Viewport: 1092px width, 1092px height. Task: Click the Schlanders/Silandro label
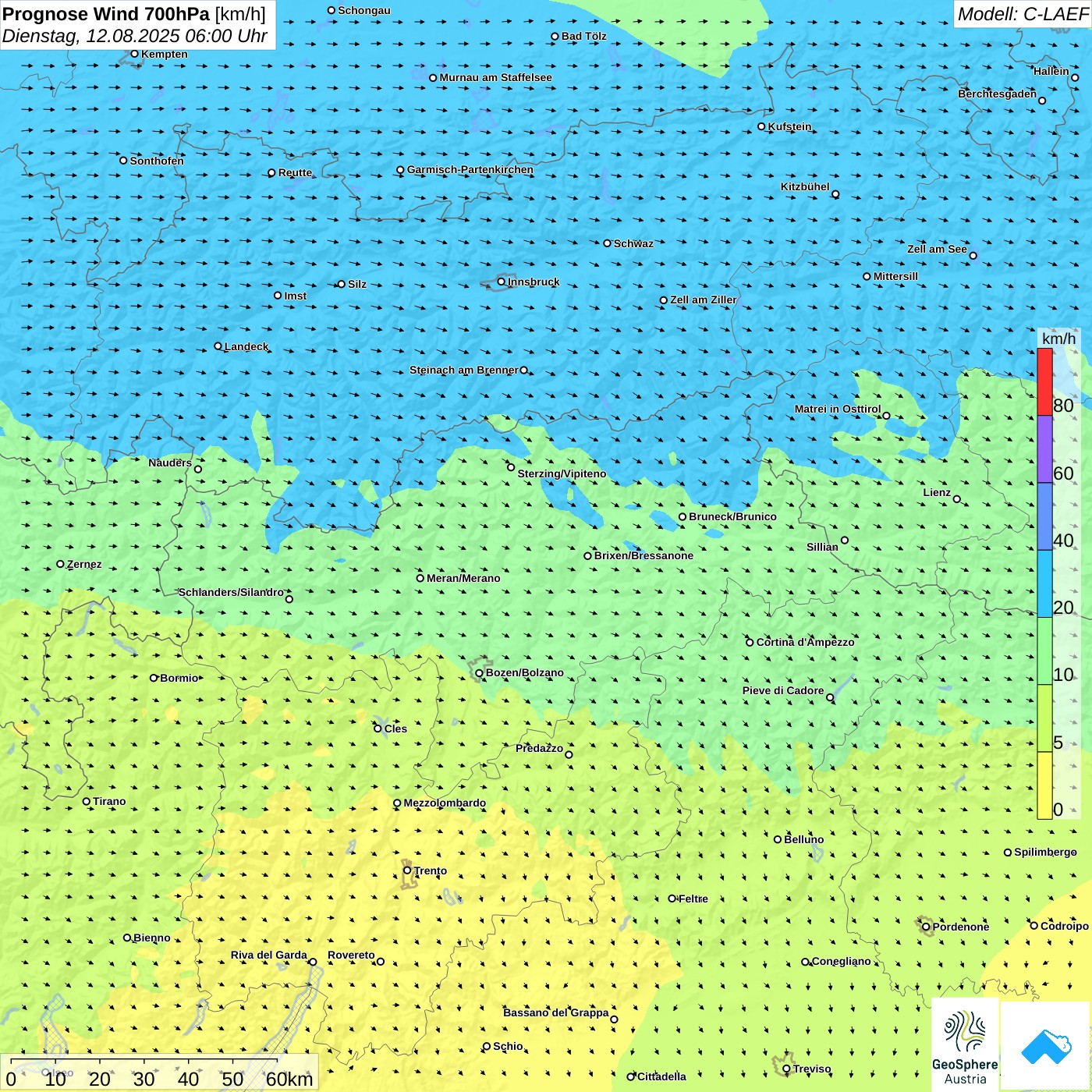tap(231, 592)
